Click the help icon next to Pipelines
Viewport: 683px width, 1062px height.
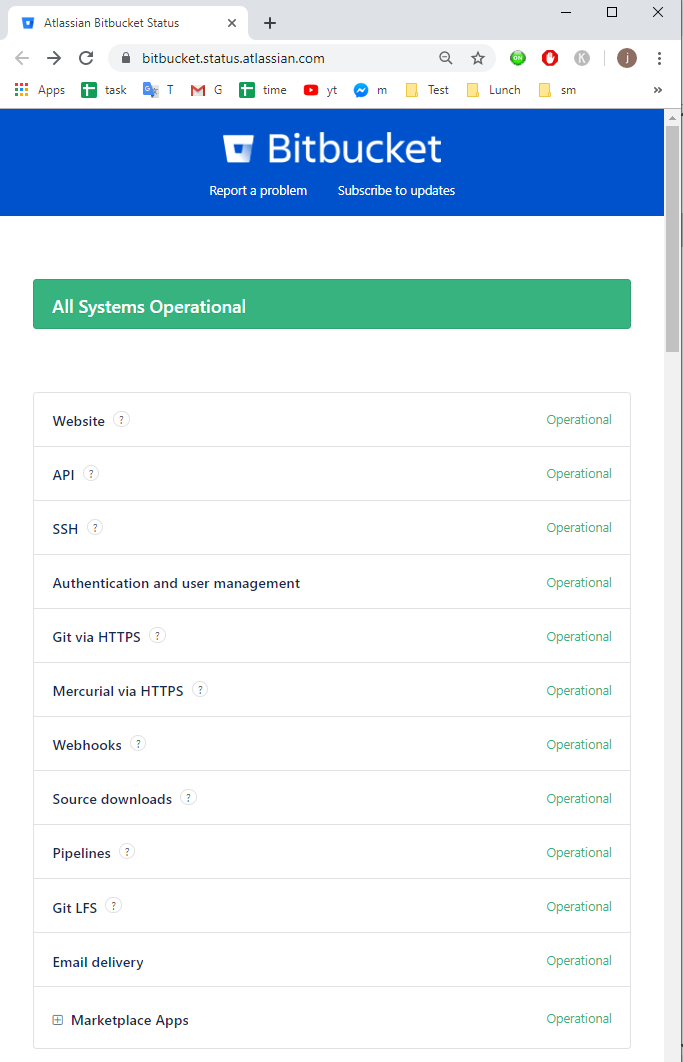127,851
